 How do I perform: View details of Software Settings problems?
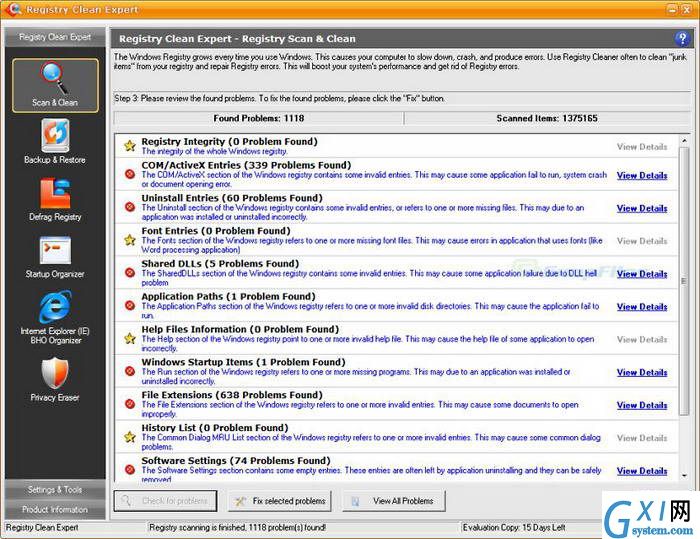coord(642,471)
